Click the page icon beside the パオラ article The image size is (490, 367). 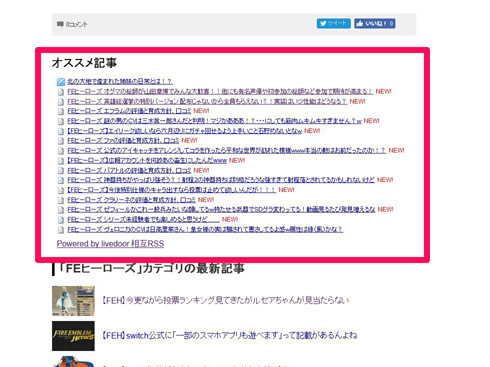[61, 171]
